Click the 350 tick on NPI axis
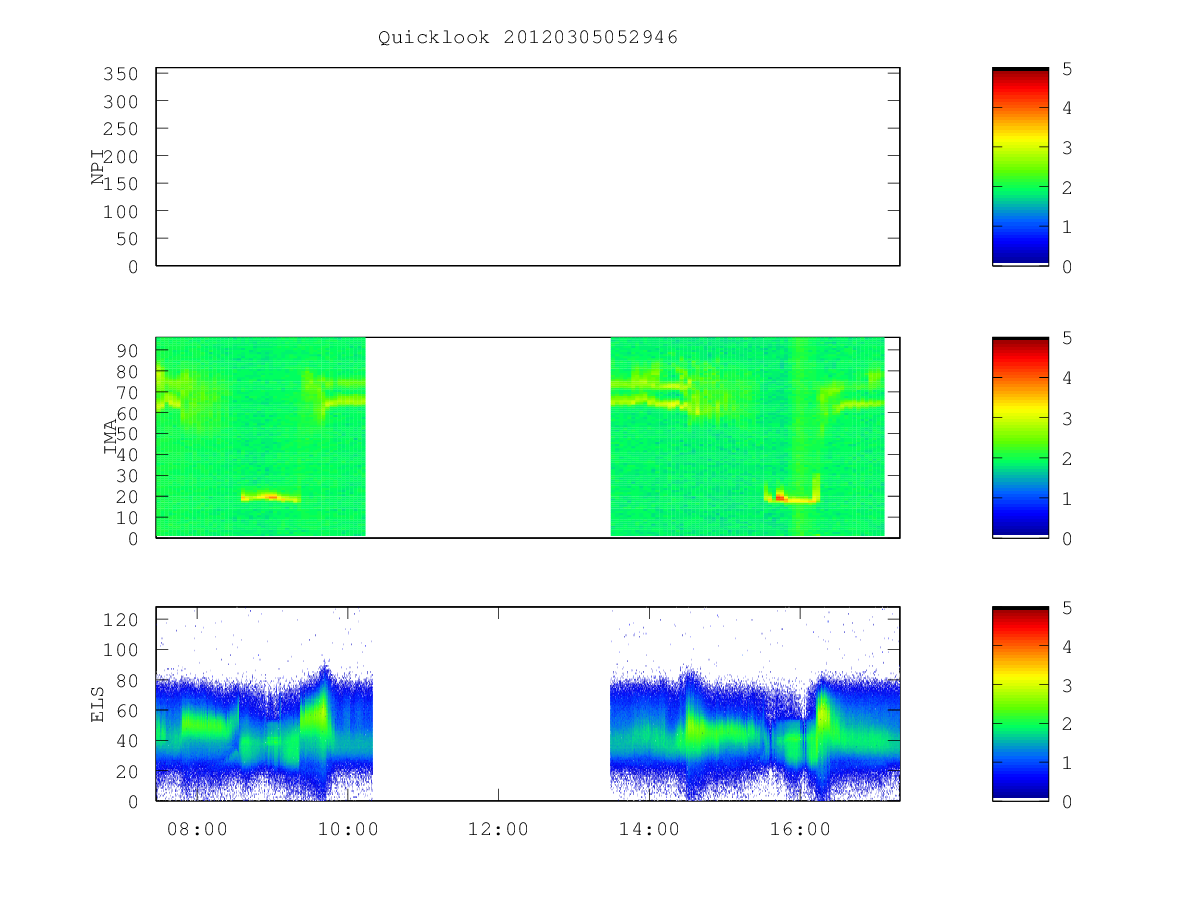This screenshot has height=900, width=1200. coord(120,74)
